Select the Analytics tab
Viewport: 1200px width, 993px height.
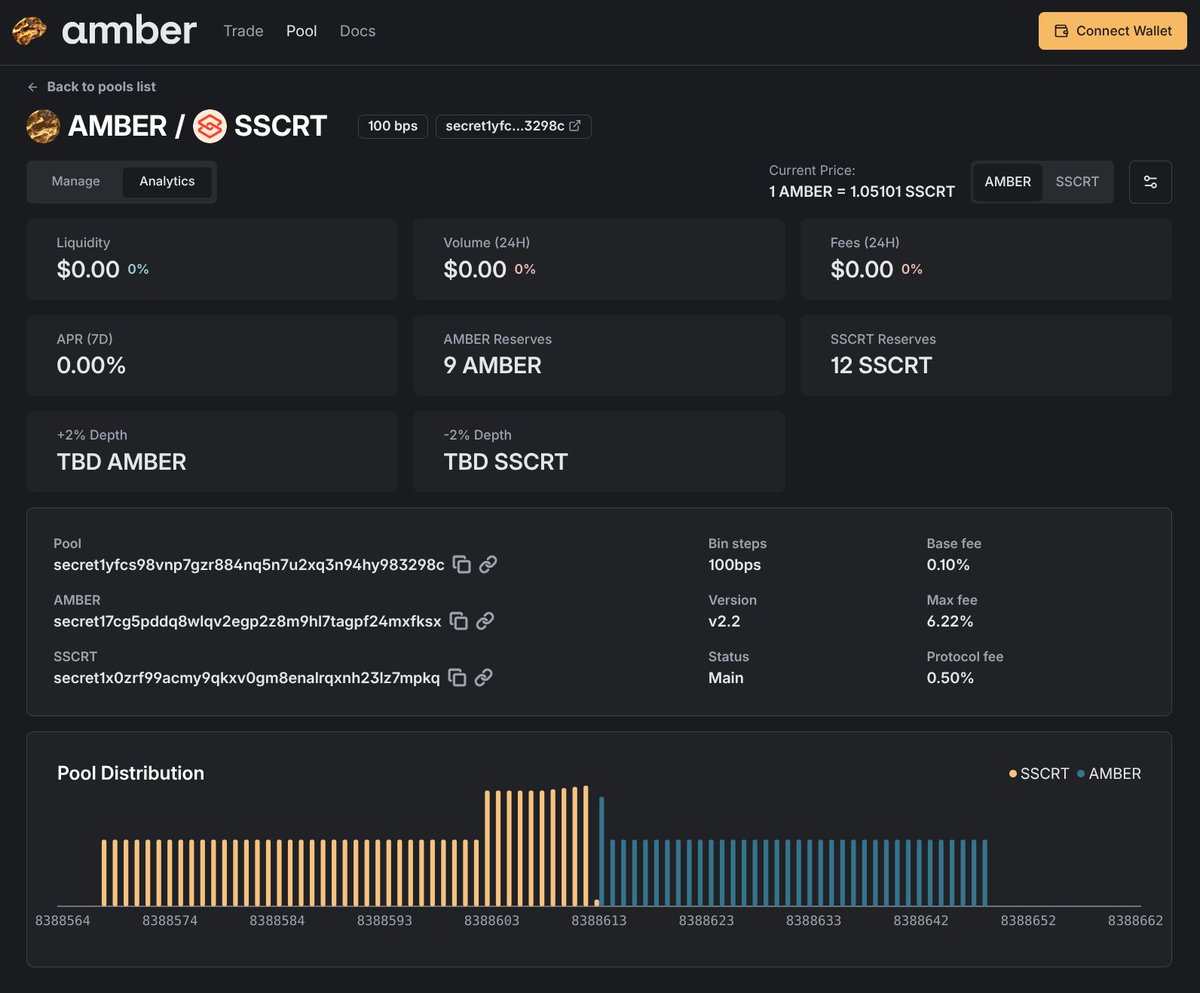[167, 181]
